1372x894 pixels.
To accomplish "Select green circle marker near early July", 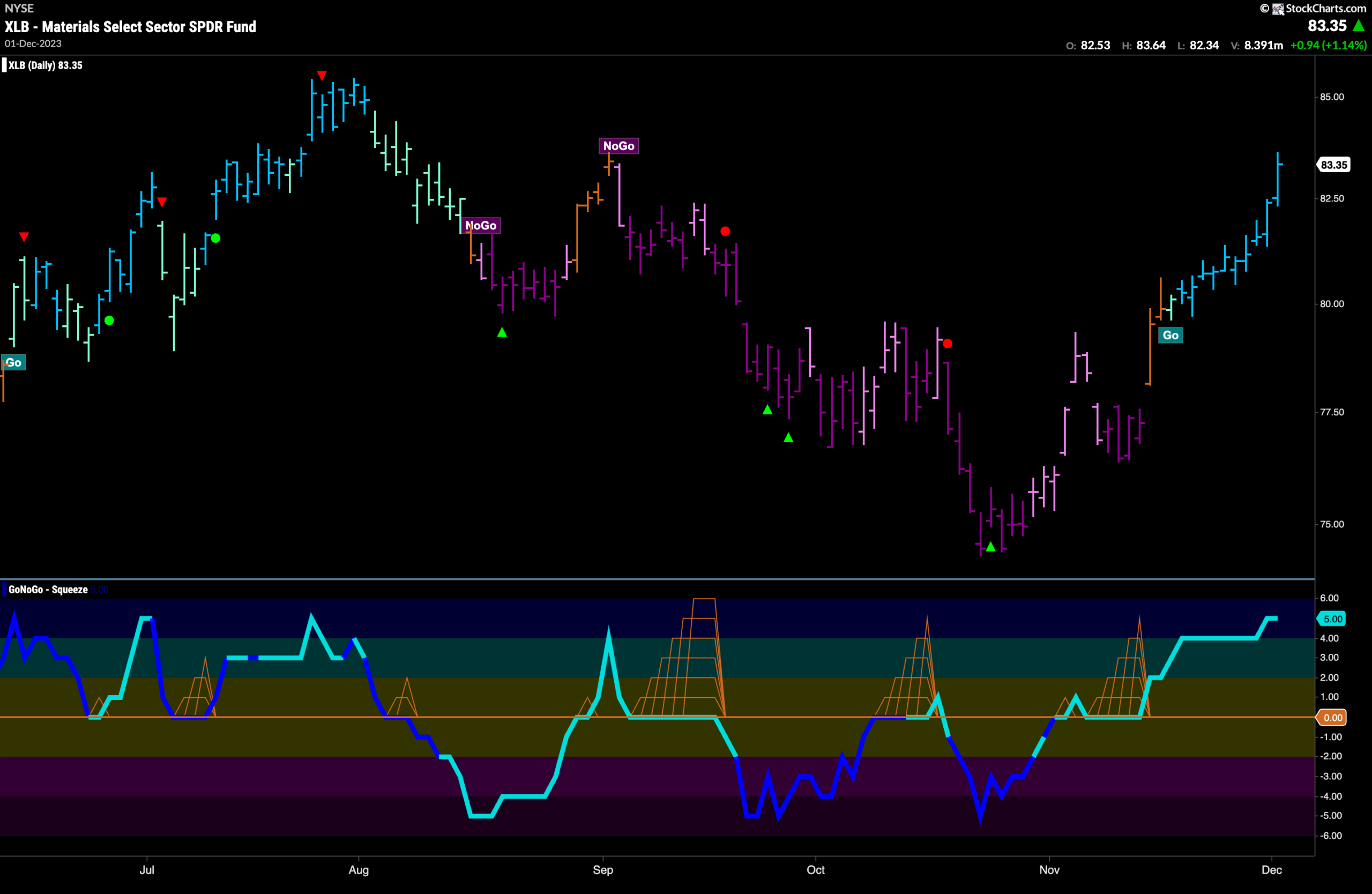I will click(x=215, y=238).
